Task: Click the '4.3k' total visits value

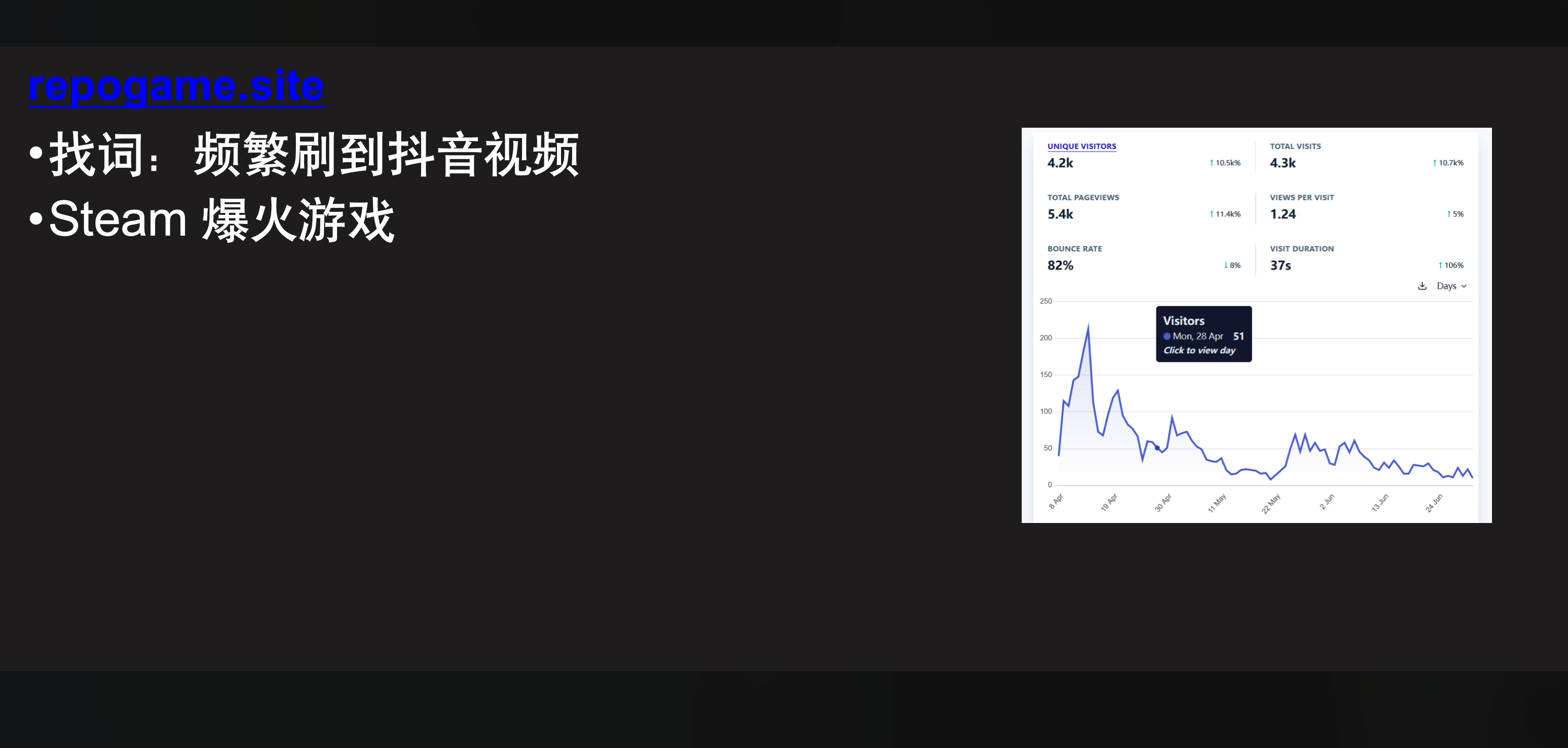Action: tap(1283, 163)
